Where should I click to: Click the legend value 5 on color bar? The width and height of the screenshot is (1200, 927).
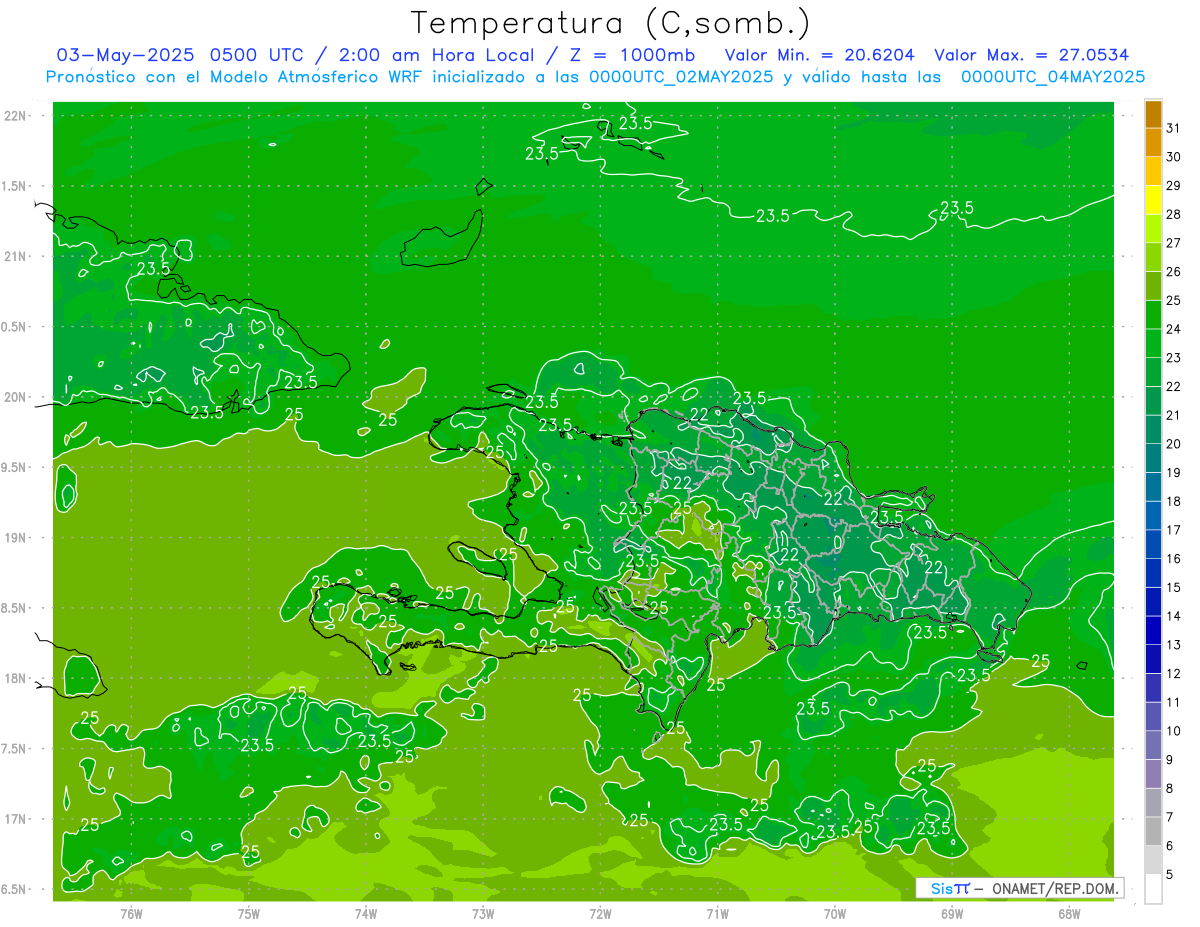1170,874
